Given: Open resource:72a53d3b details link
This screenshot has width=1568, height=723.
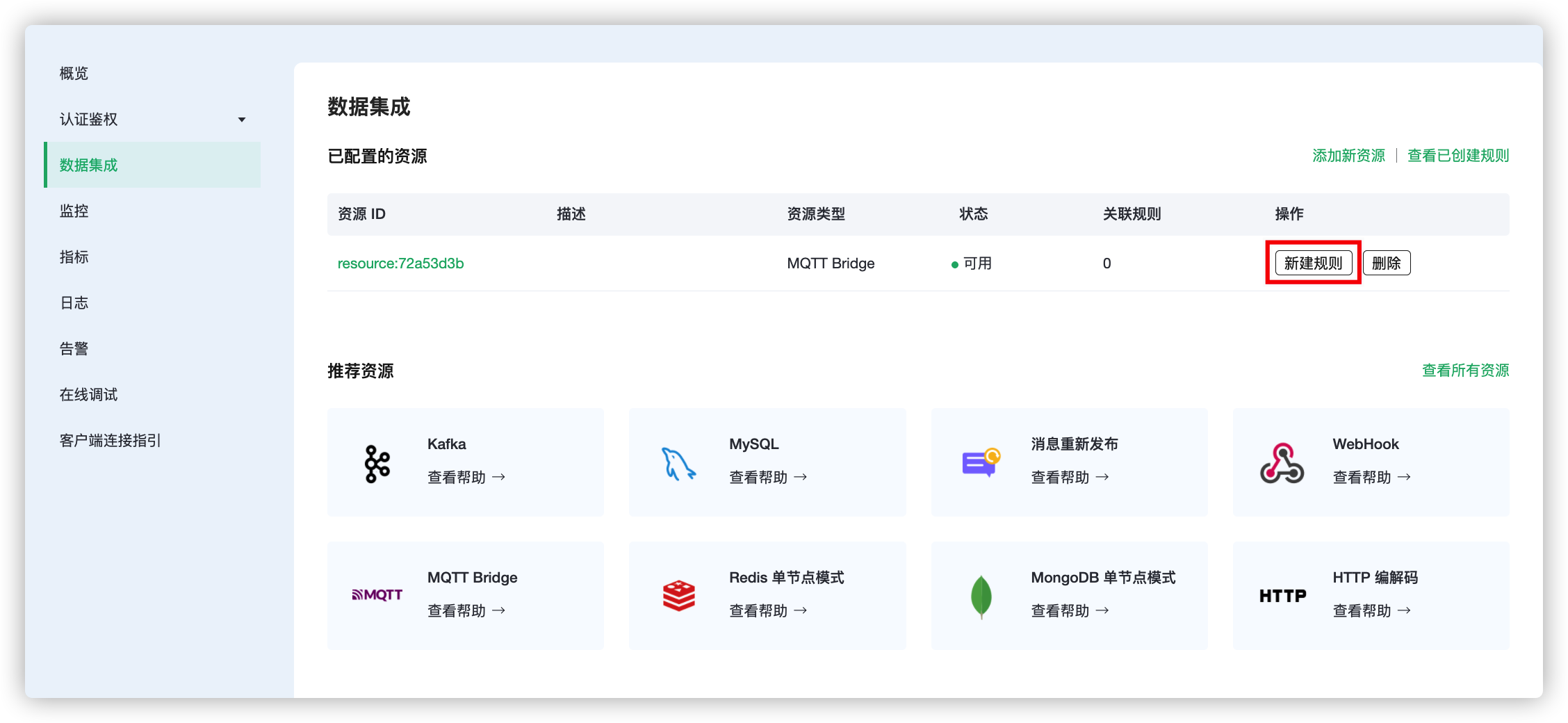Looking at the screenshot, I should click(400, 263).
